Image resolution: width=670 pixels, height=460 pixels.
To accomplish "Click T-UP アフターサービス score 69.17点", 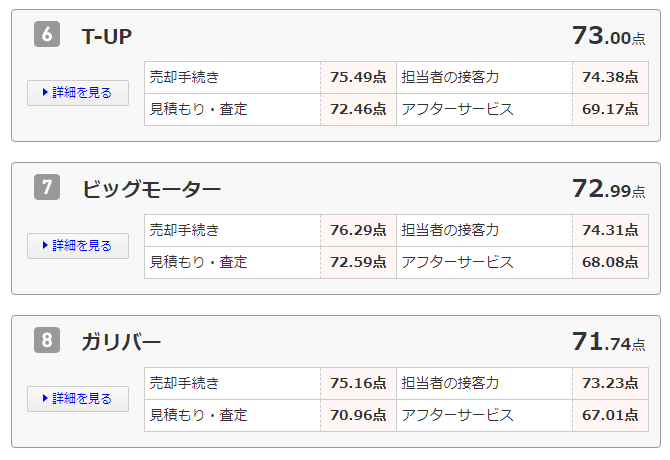I will (x=610, y=109).
